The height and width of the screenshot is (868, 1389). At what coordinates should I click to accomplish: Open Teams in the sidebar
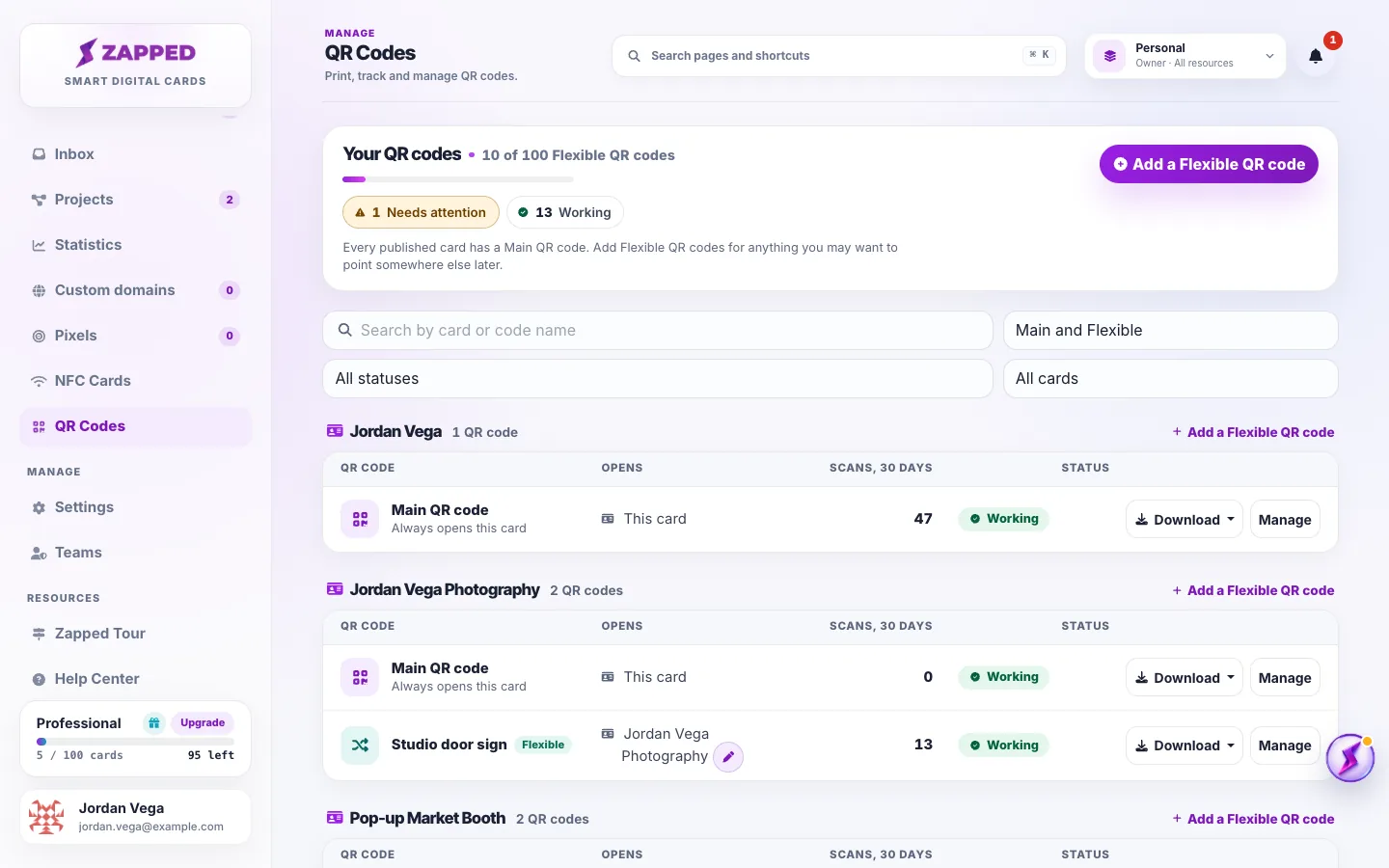(x=136, y=553)
